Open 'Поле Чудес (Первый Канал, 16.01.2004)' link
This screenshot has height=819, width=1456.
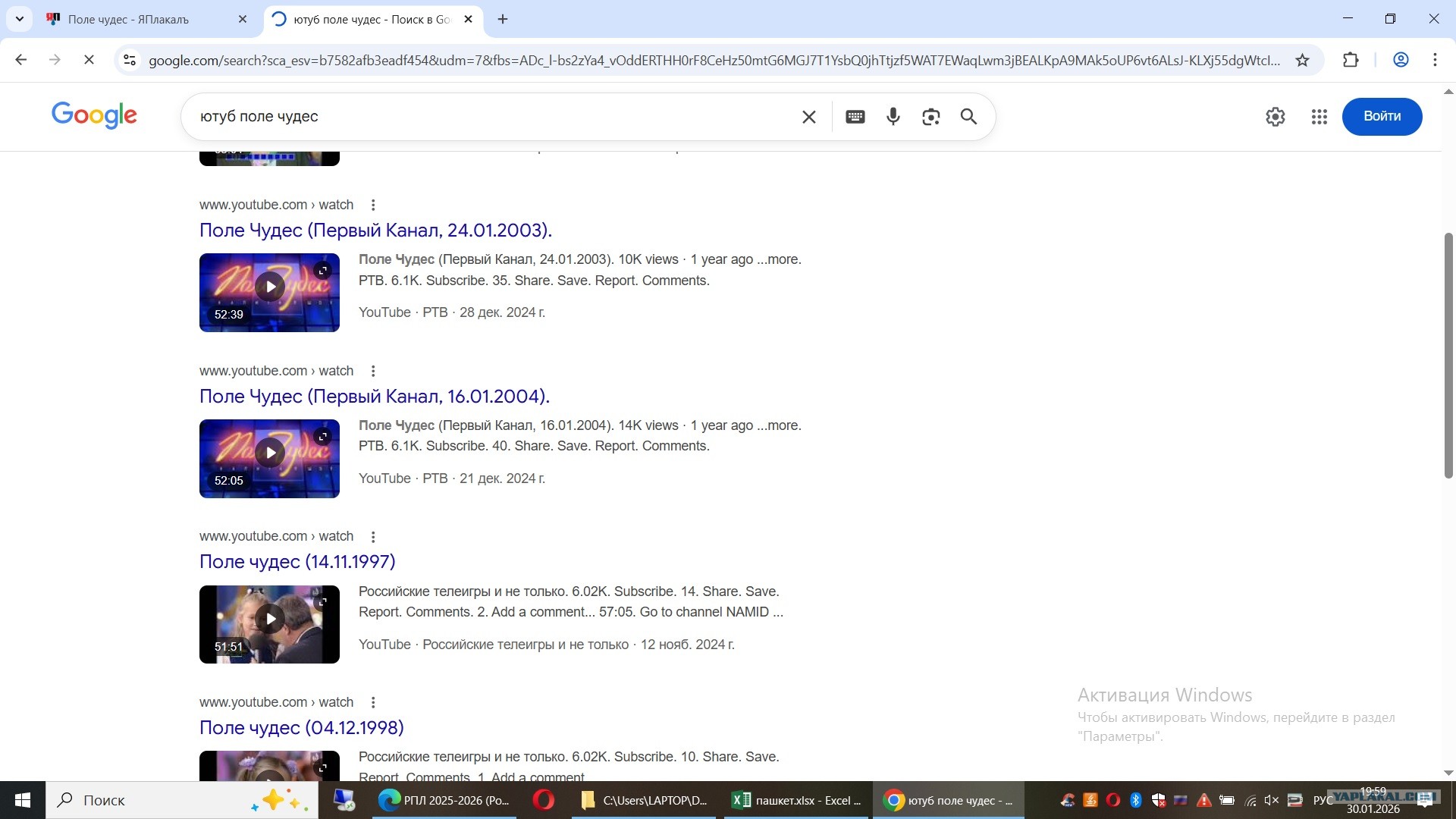[375, 396]
